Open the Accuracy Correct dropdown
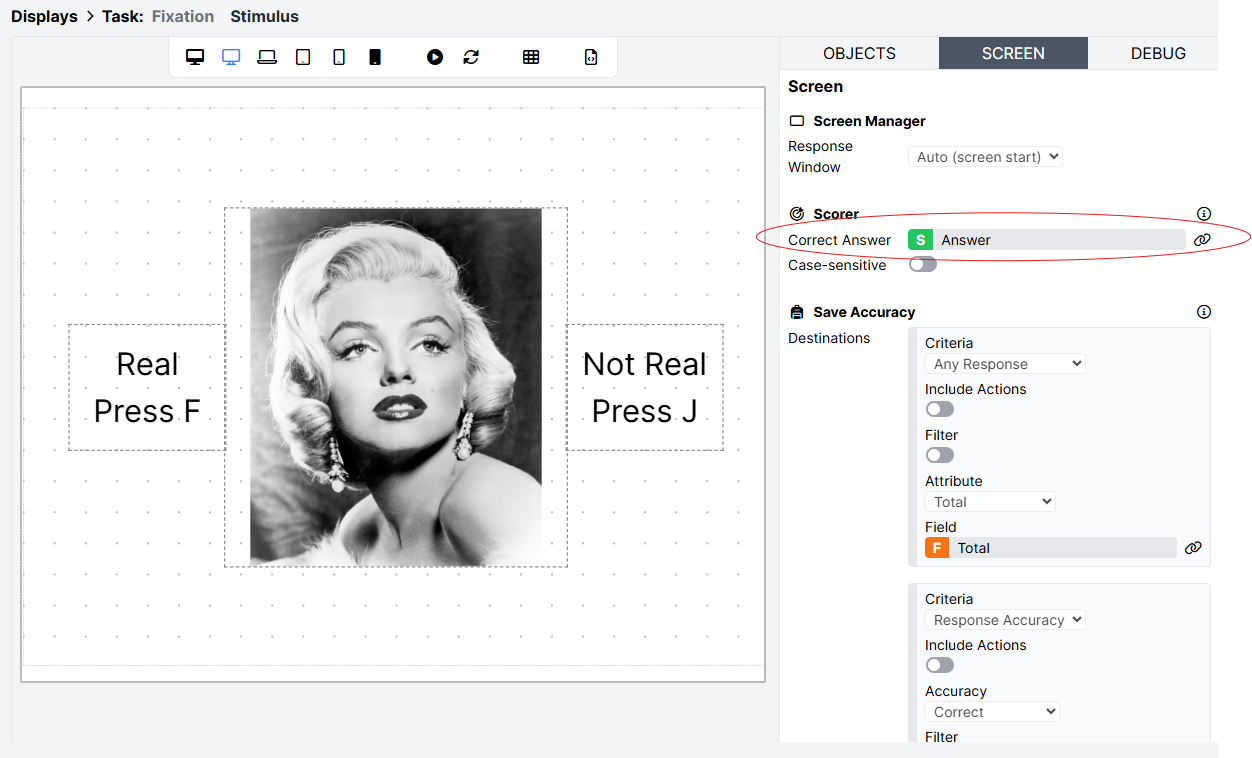The image size is (1252, 758). click(992, 712)
